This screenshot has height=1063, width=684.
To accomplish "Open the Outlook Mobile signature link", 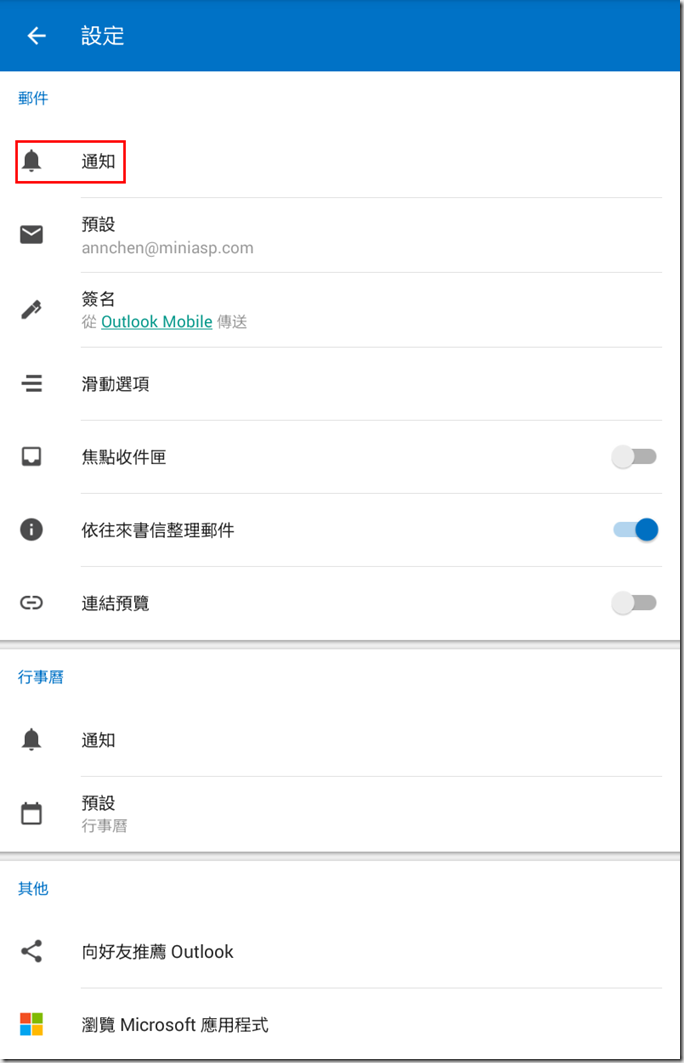I will (156, 322).
